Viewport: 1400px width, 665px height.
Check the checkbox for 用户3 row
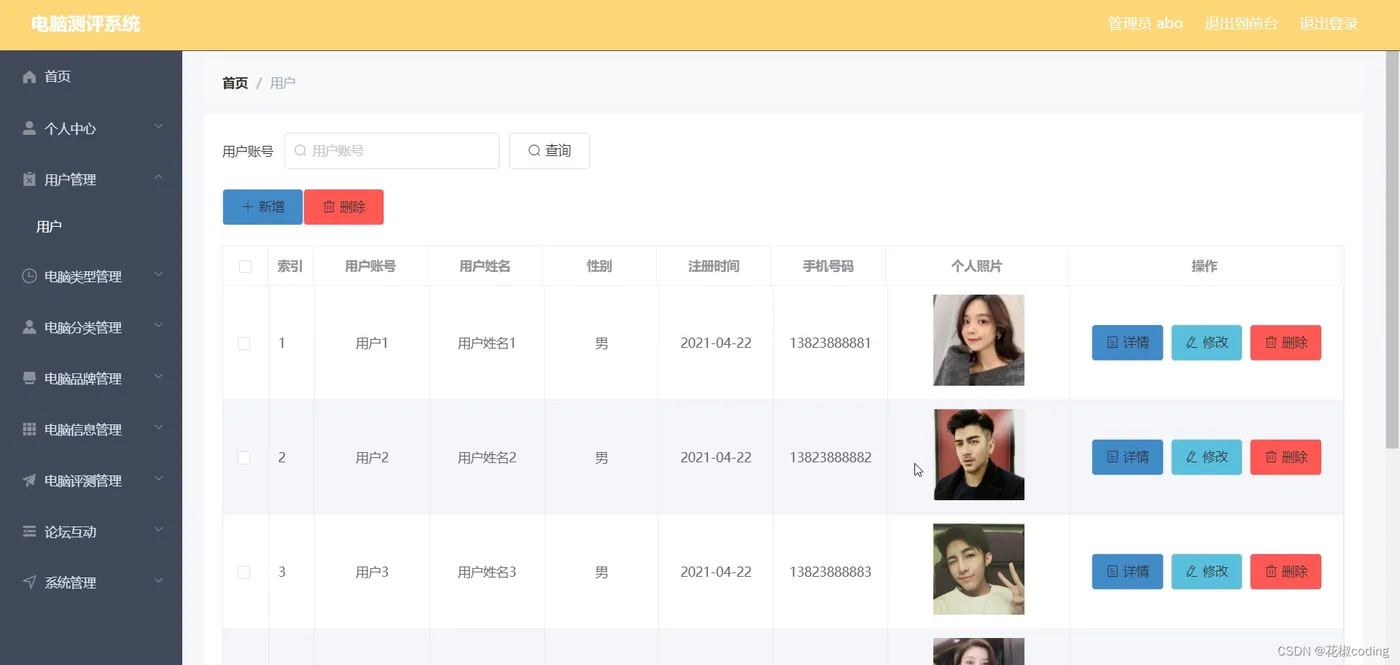click(244, 572)
